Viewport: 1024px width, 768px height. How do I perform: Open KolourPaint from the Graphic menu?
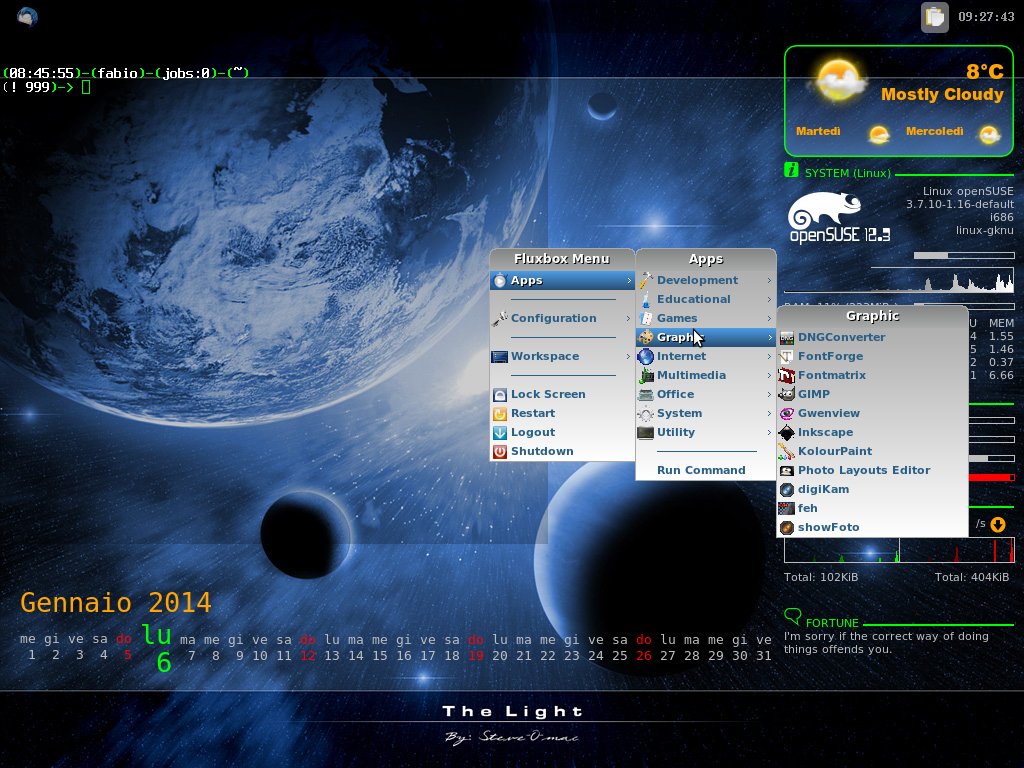872,451
